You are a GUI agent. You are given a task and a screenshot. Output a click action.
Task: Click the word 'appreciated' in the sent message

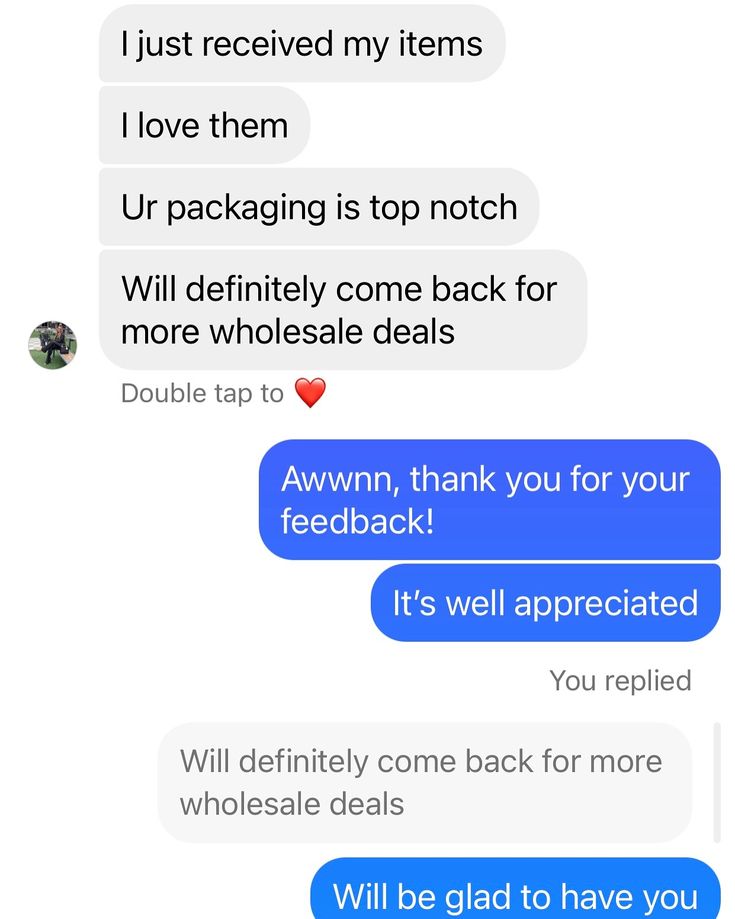[606, 604]
